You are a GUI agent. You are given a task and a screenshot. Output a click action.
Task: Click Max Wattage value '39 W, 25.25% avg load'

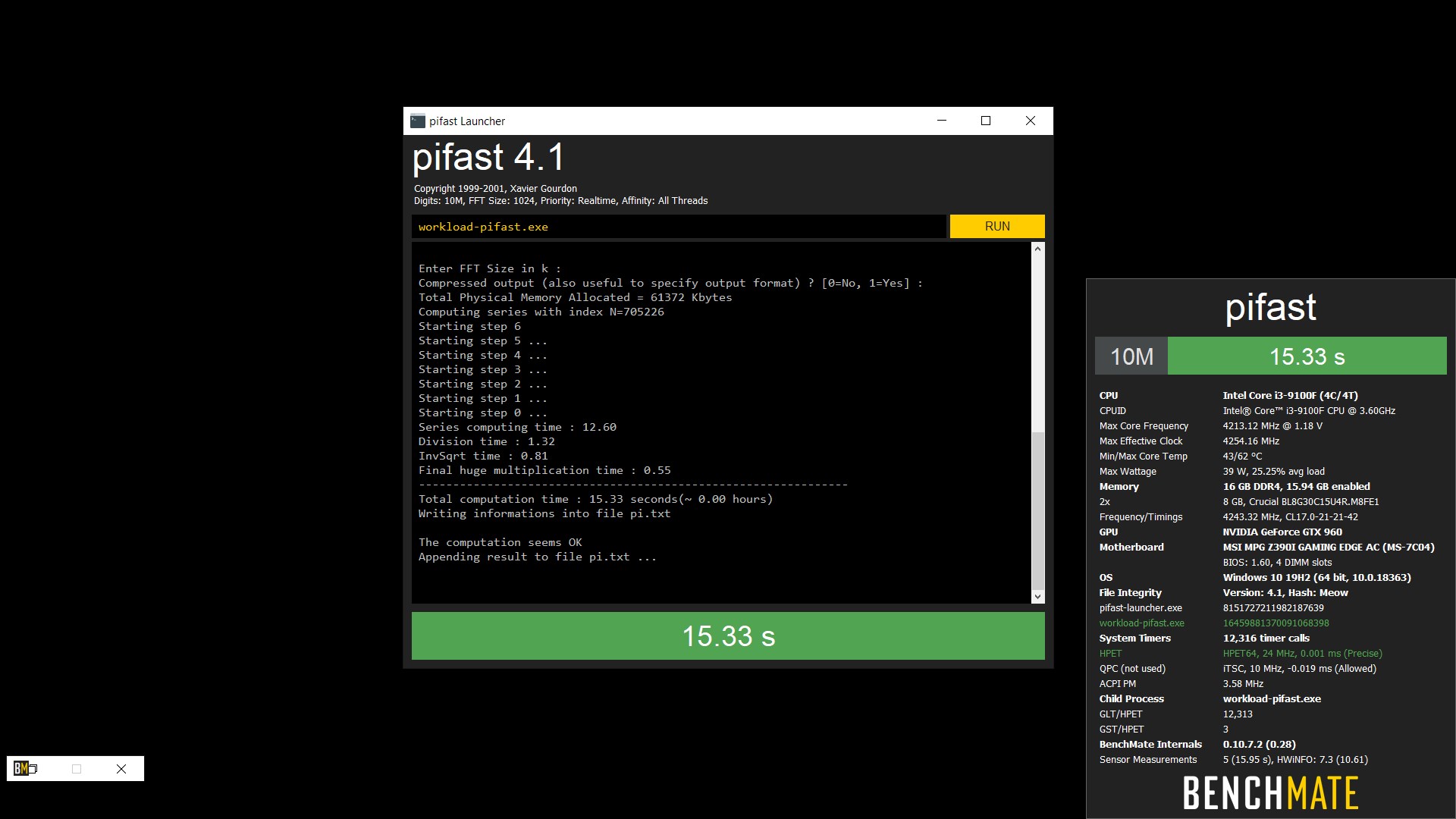click(x=1274, y=472)
